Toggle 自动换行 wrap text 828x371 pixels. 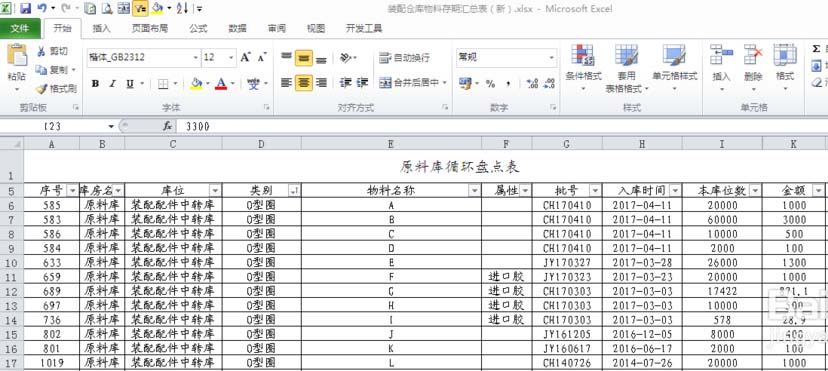[x=404, y=58]
